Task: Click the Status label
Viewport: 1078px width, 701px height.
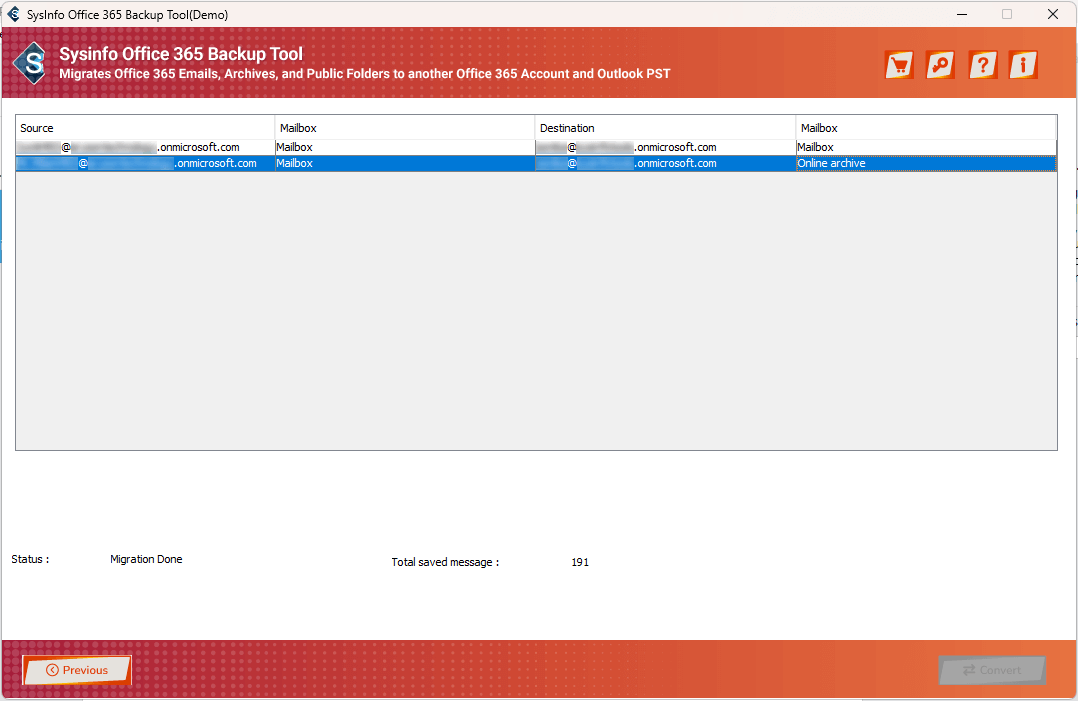Action: pos(30,559)
